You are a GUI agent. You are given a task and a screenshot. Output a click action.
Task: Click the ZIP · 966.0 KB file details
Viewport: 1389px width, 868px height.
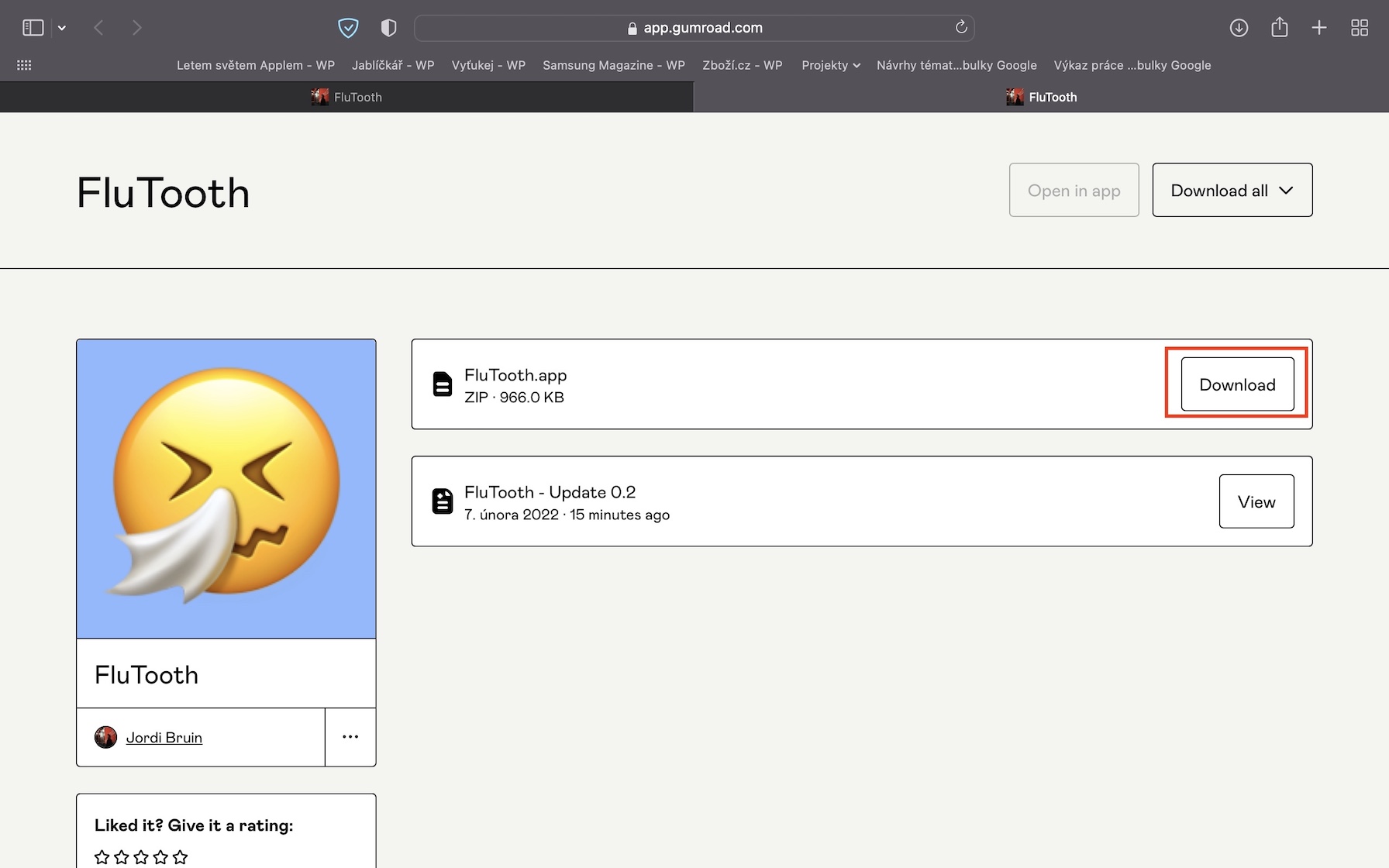514,398
